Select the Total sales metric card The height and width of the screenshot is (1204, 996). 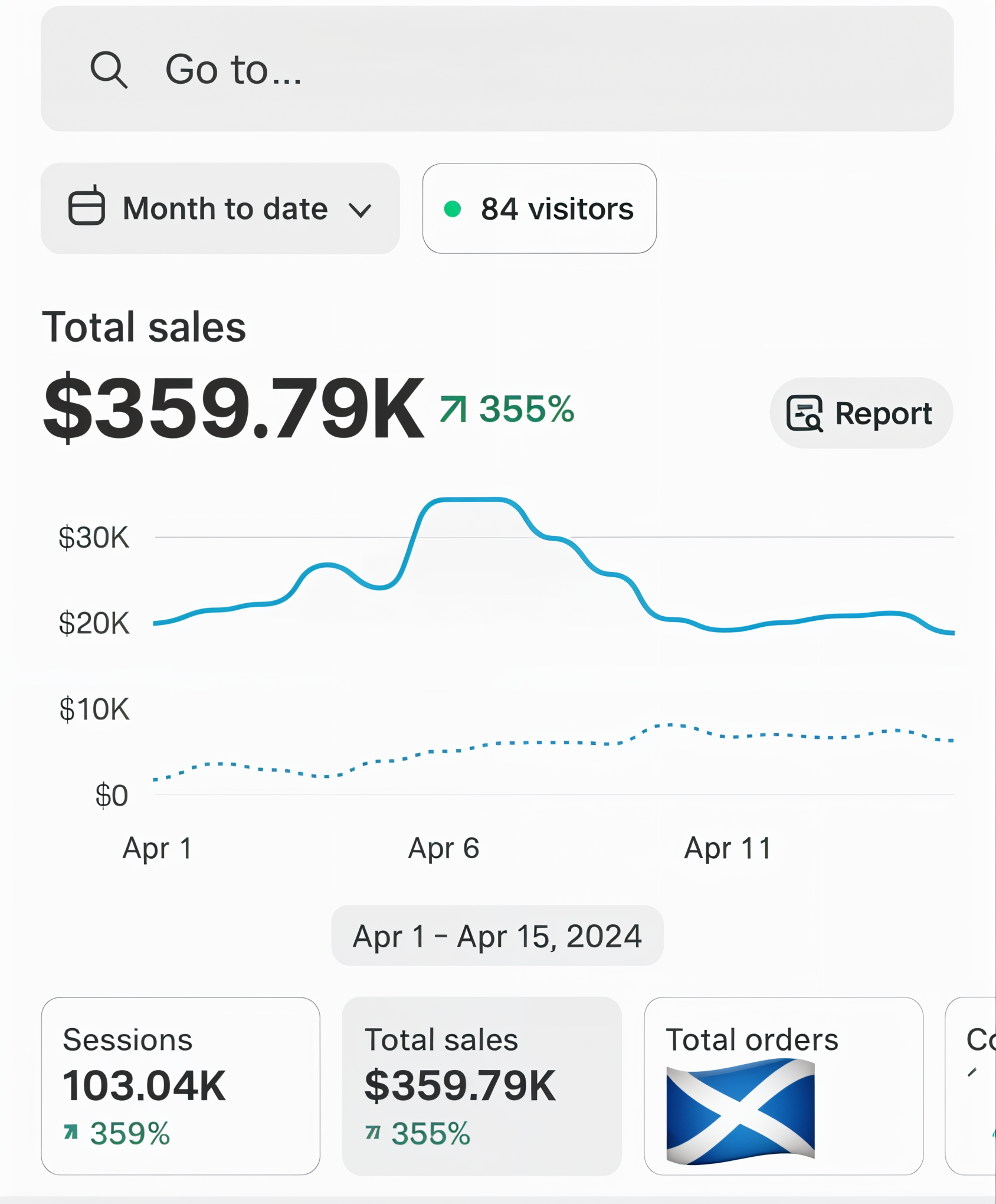(482, 1086)
